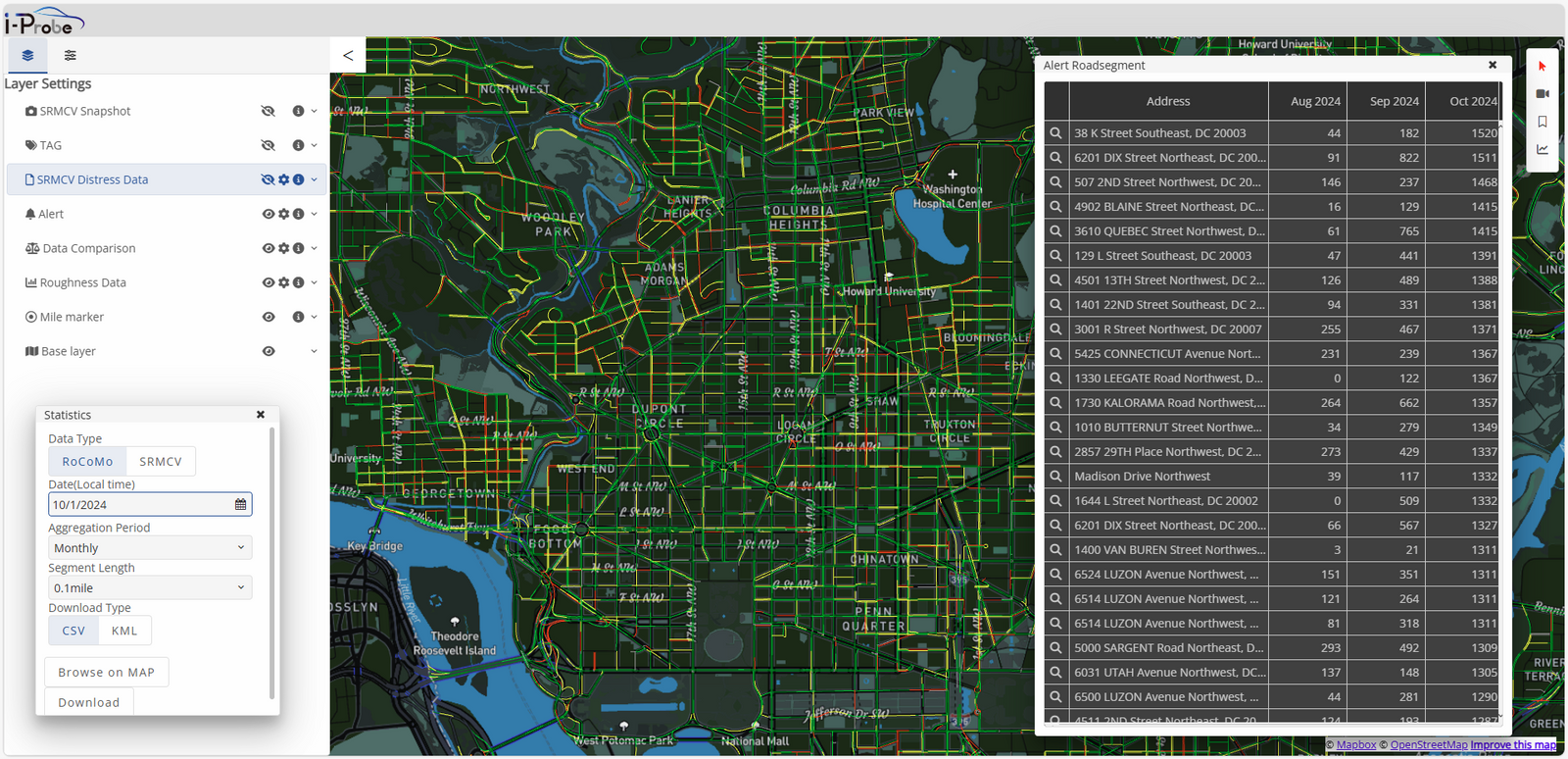Show the SRMCV Snapshot layer
This screenshot has height=759, width=1568.
[x=268, y=111]
